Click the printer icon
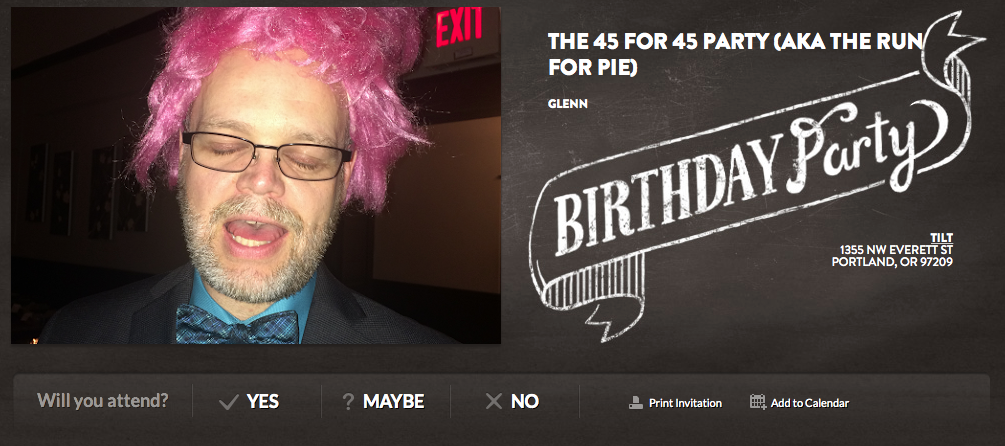 coord(636,403)
